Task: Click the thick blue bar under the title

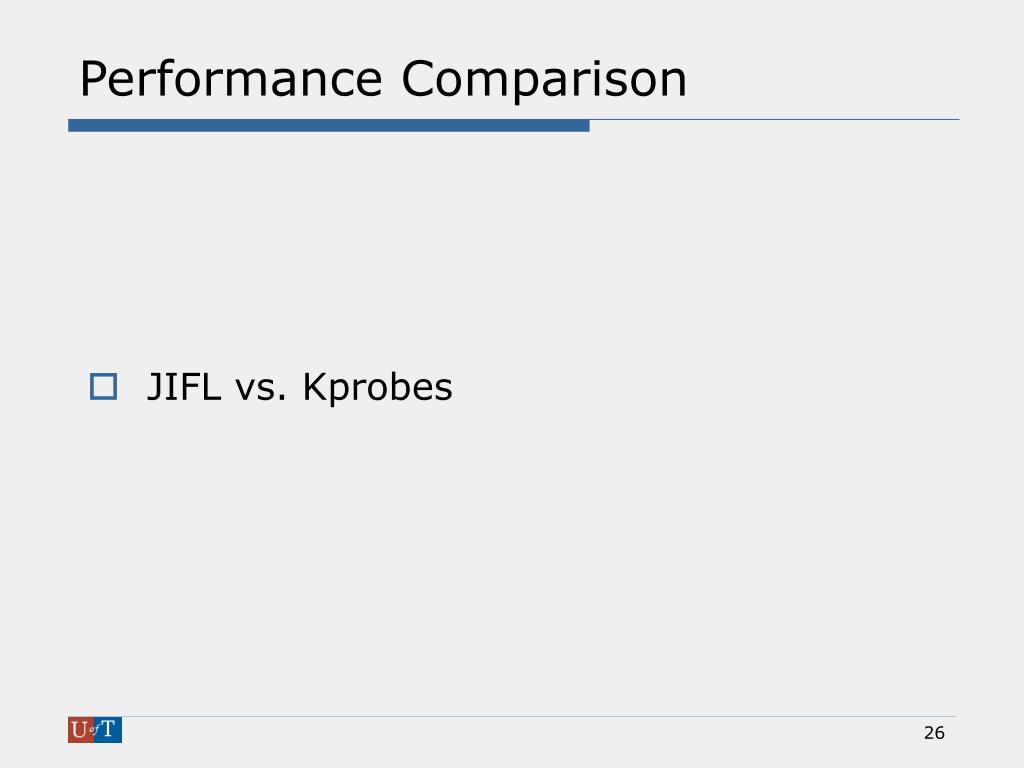Action: click(x=328, y=125)
